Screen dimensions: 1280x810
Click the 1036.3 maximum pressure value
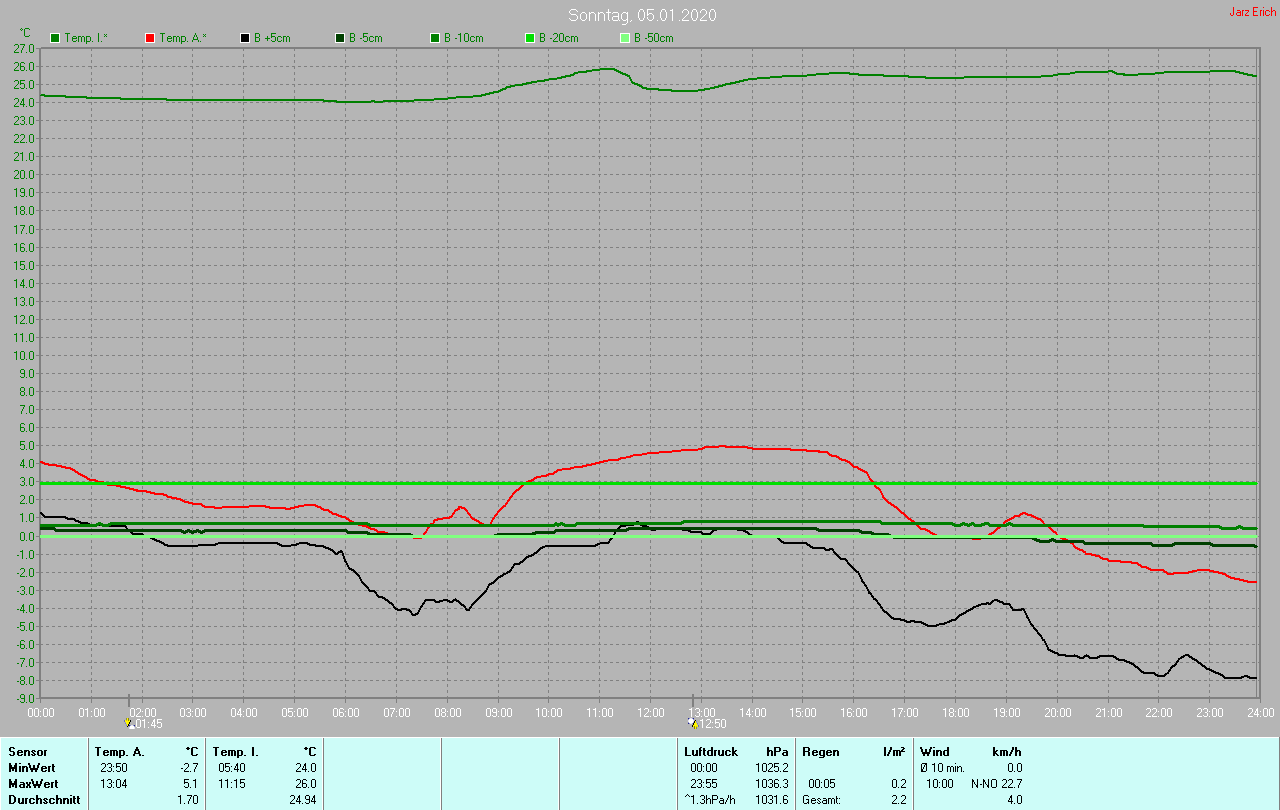771,783
